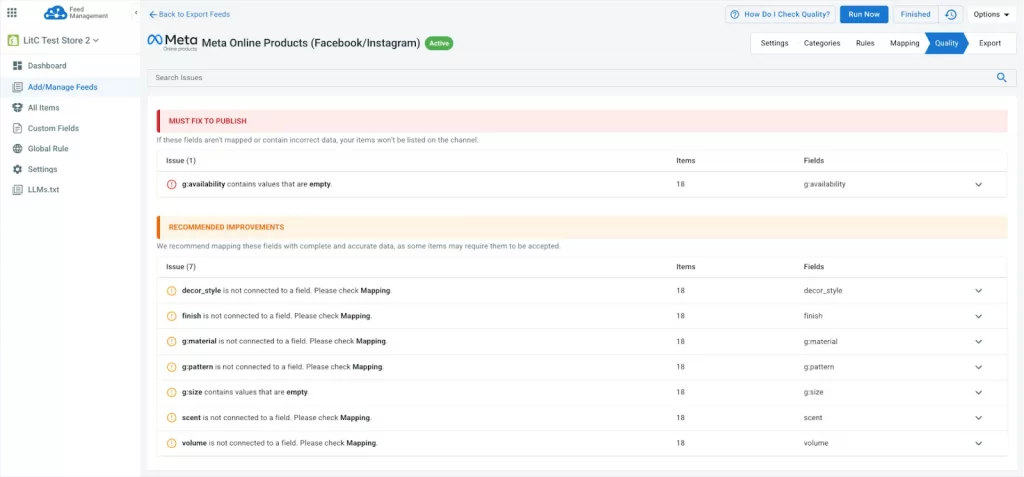Click the g:size contains empty values message
The width and height of the screenshot is (1024, 477).
(245, 393)
